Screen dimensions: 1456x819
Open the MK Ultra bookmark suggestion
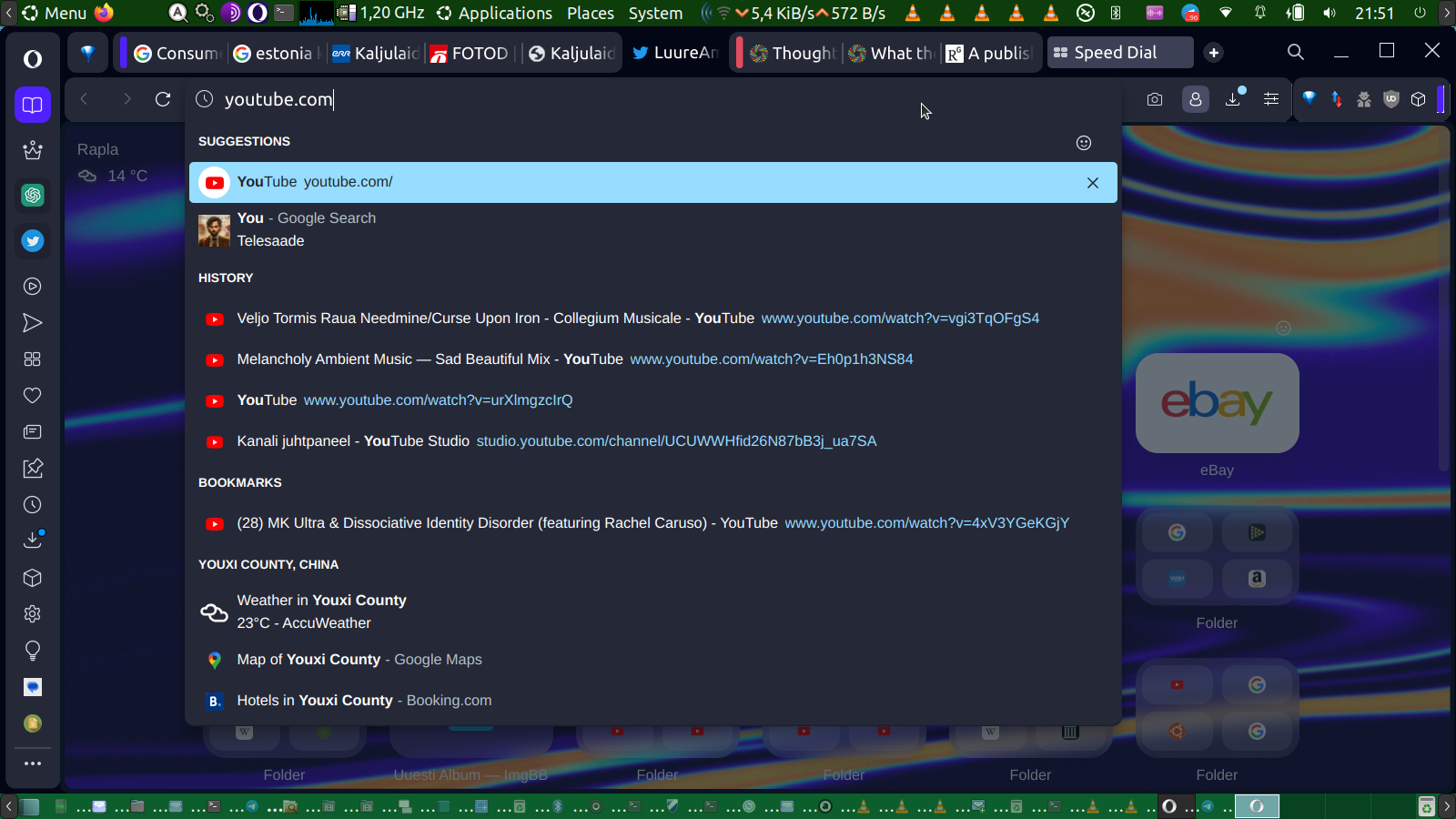click(x=653, y=523)
